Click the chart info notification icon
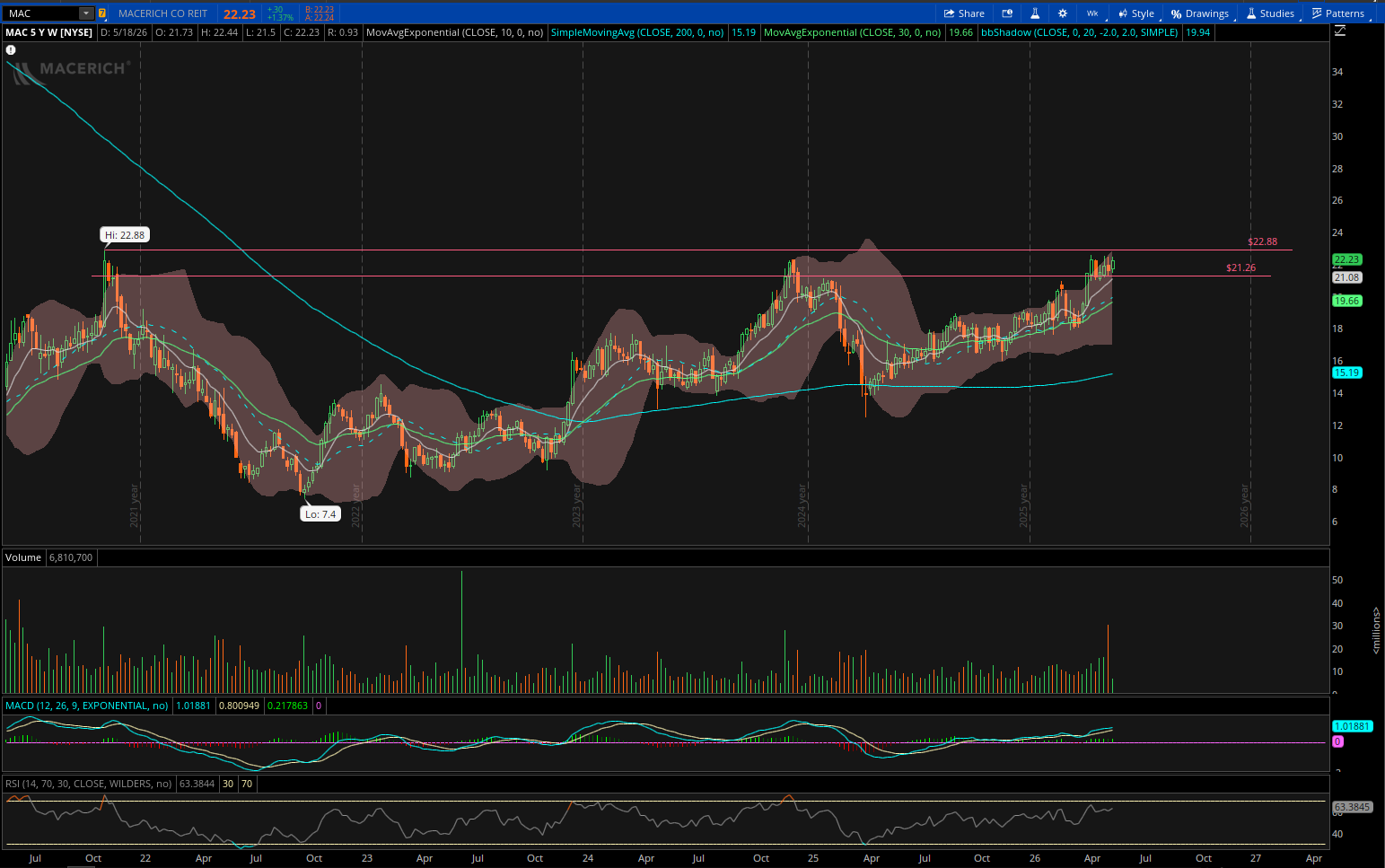1385x868 pixels. pos(11,50)
